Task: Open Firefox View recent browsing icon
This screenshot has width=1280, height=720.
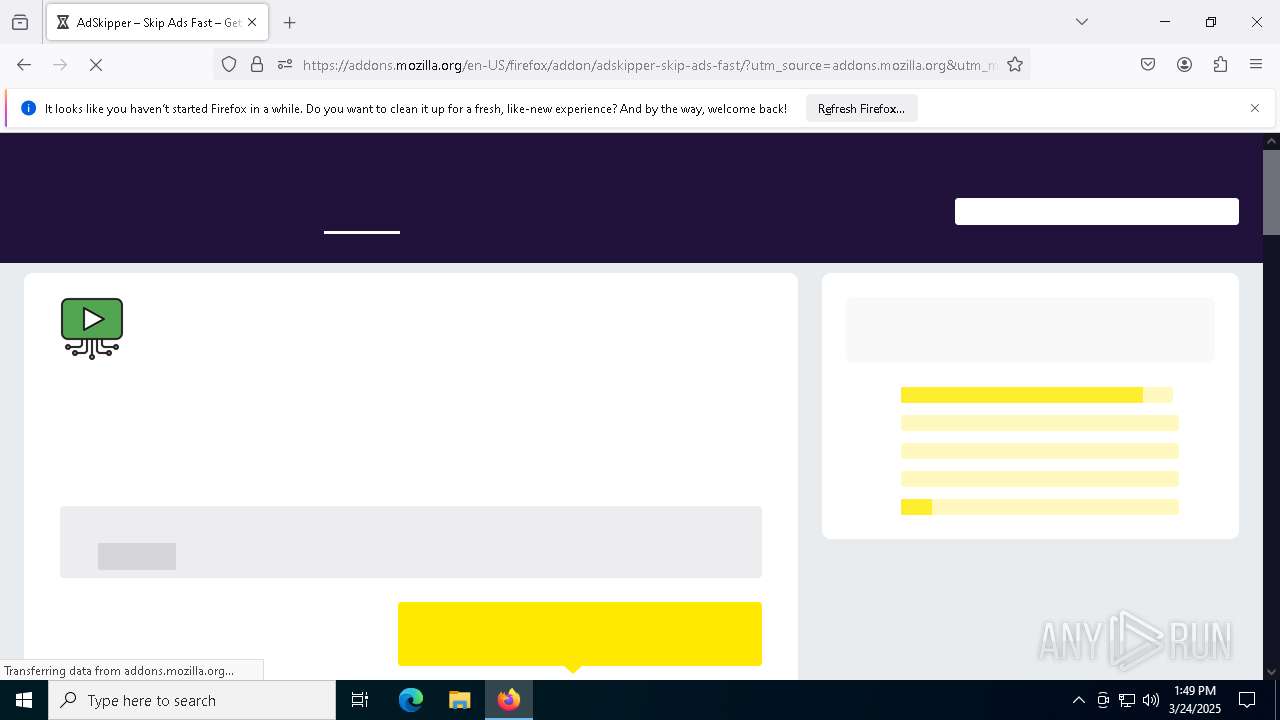Action: click(x=20, y=22)
